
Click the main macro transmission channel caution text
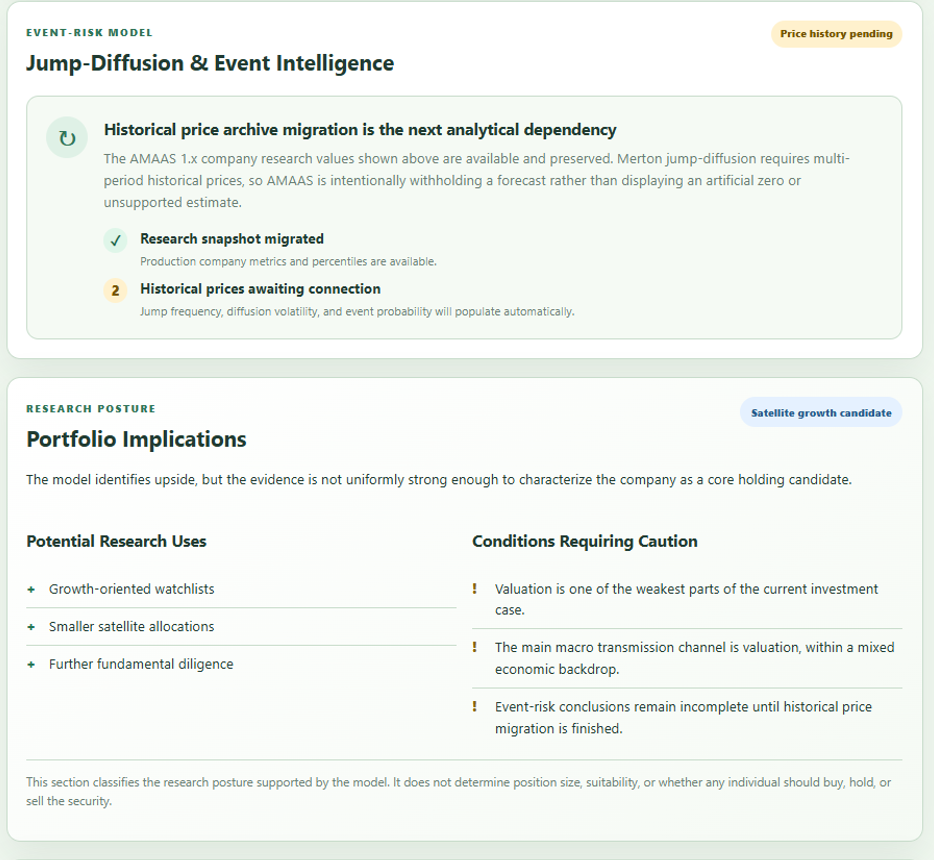click(695, 658)
